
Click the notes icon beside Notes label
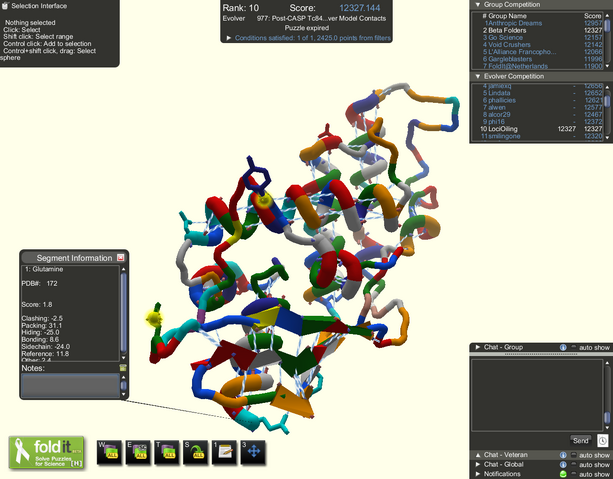(123, 368)
